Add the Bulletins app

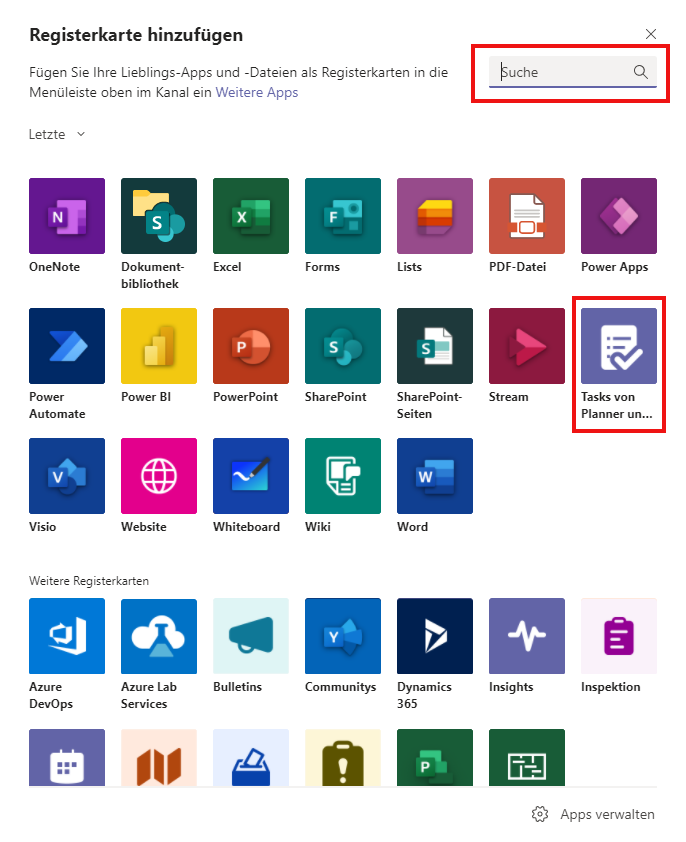click(251, 636)
